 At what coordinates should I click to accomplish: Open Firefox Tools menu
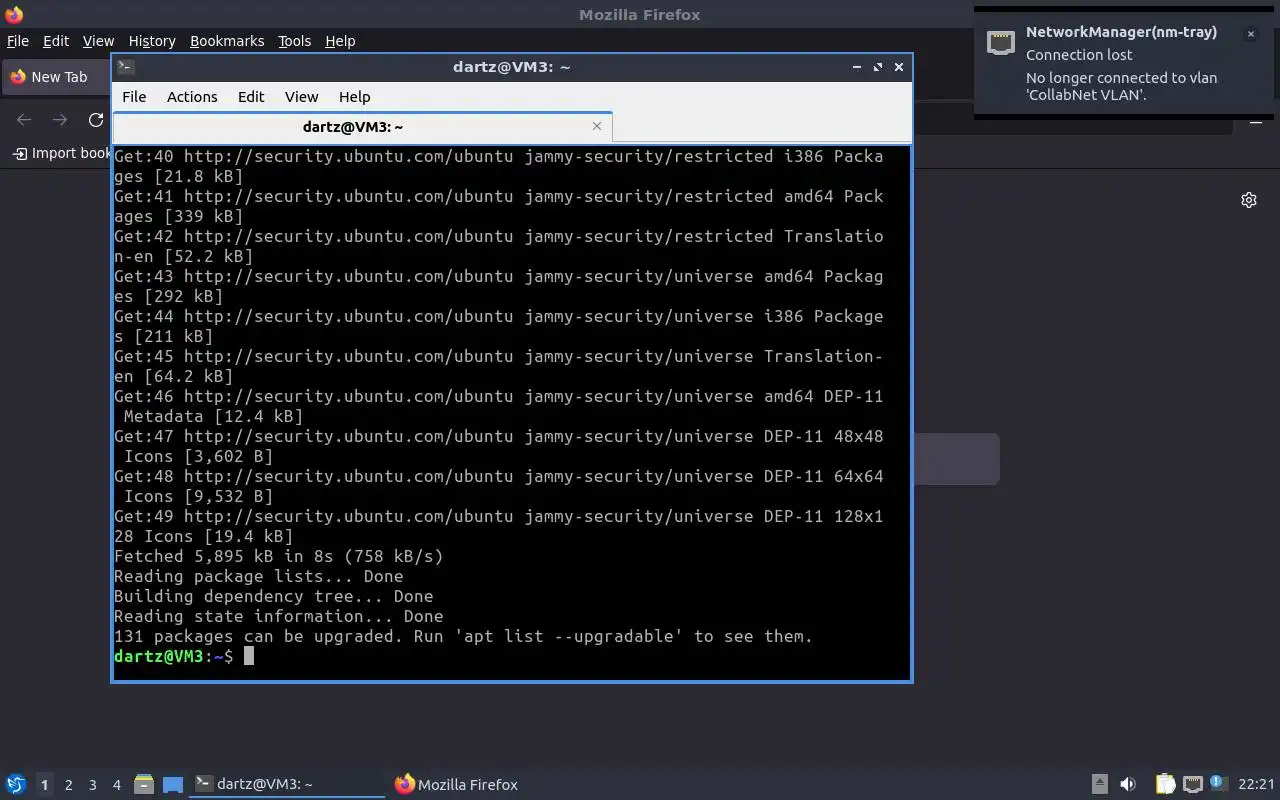(x=294, y=41)
